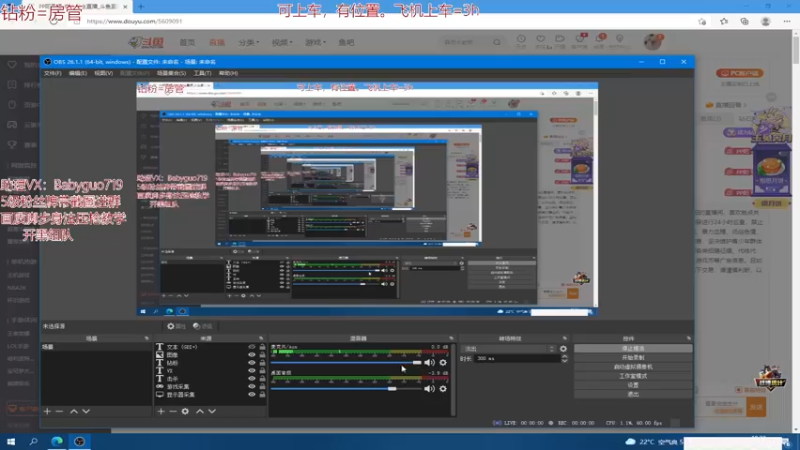Toggle visibility of 游戏采集 source
This screenshot has width=800, height=450.
pyautogui.click(x=252, y=387)
